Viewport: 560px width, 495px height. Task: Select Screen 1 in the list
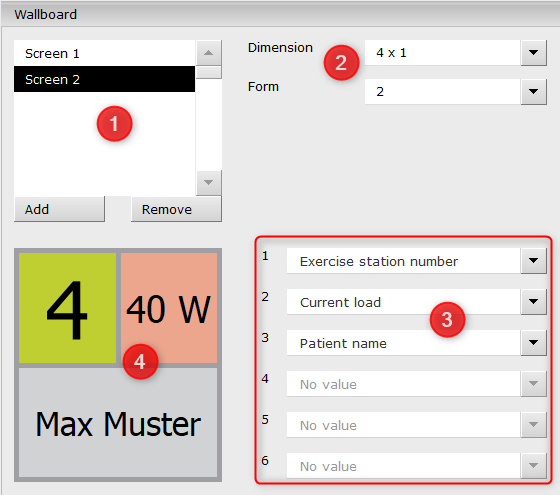coord(104,53)
